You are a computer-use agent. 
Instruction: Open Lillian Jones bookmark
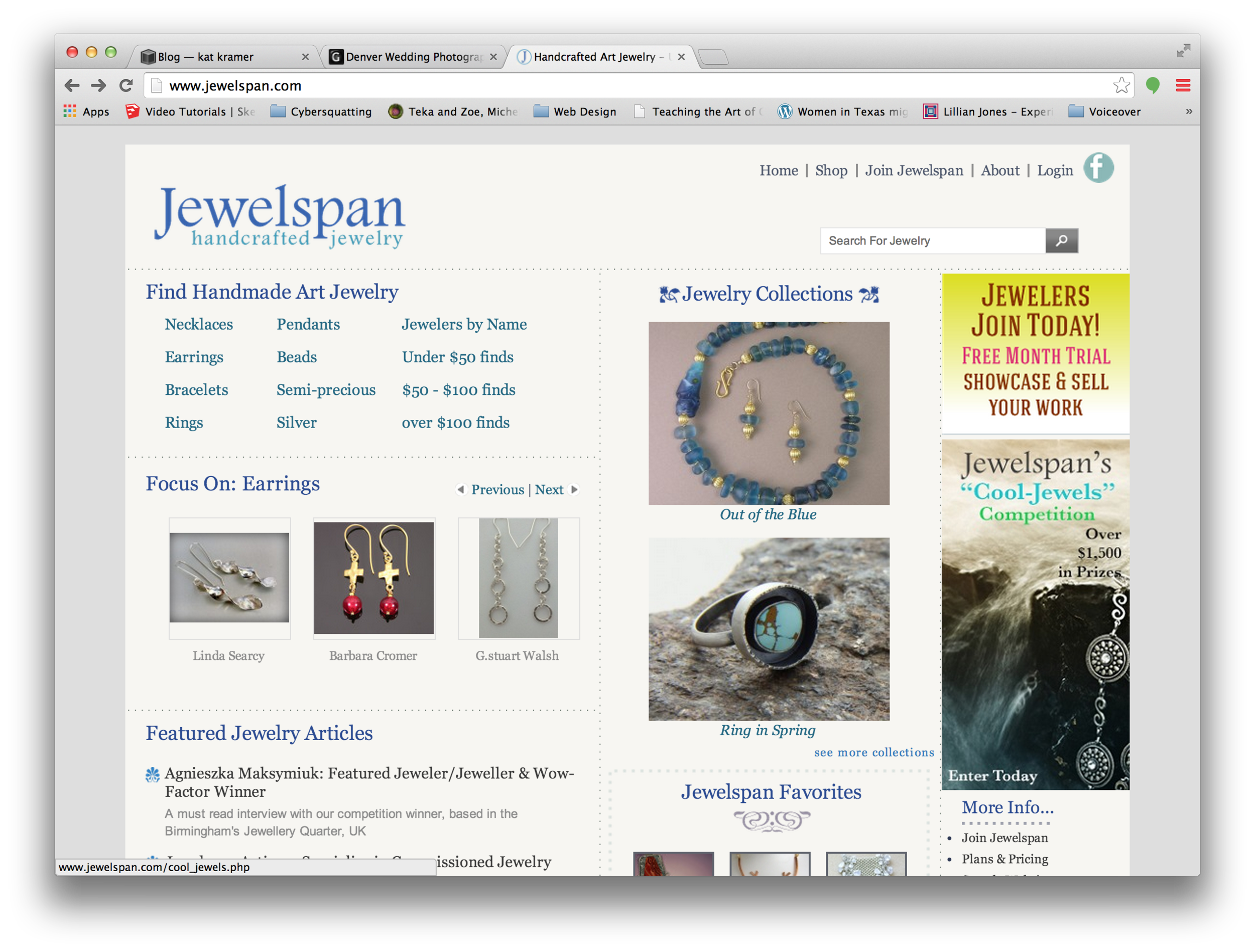(x=988, y=112)
